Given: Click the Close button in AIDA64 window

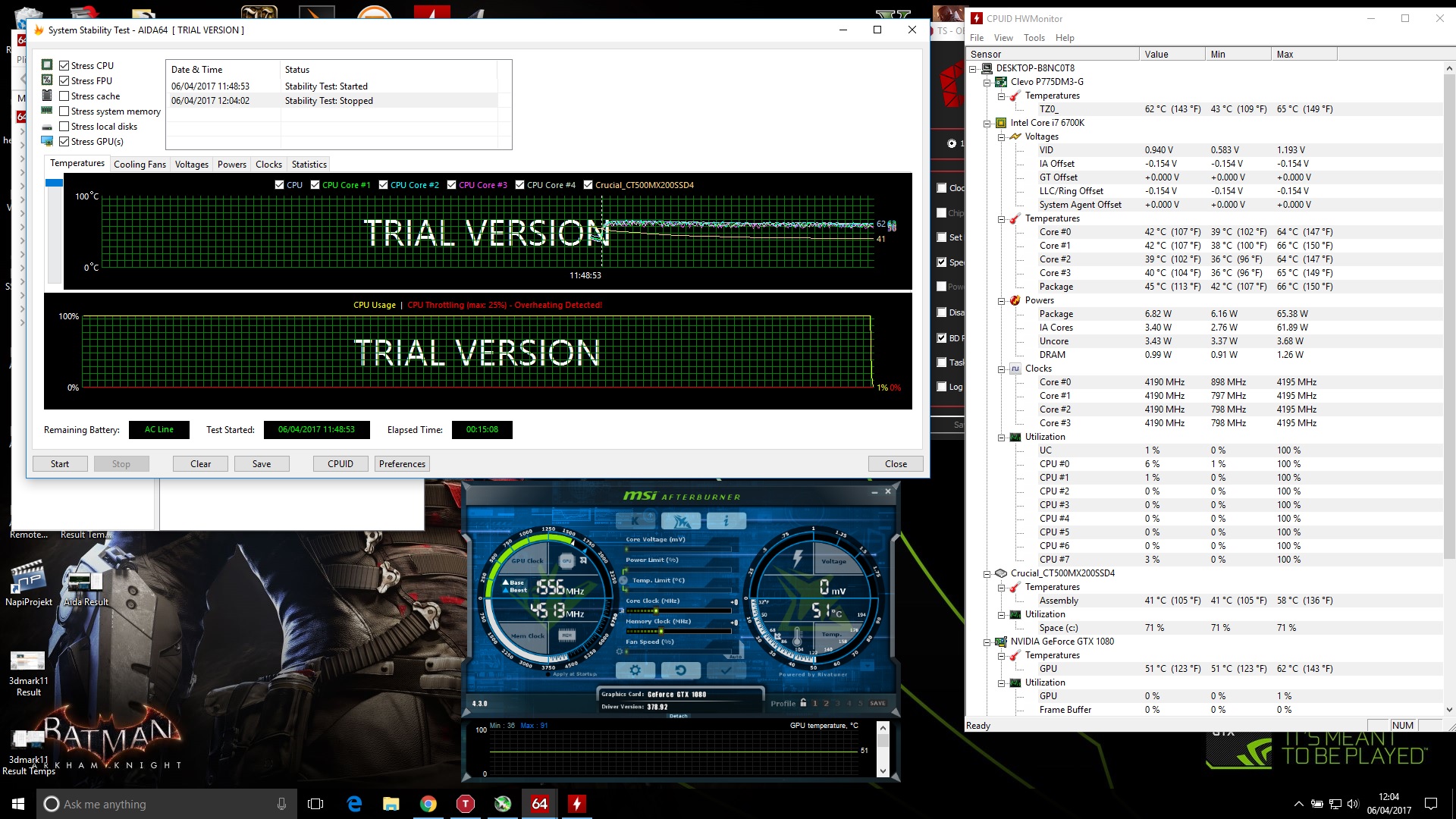Looking at the screenshot, I should (896, 464).
